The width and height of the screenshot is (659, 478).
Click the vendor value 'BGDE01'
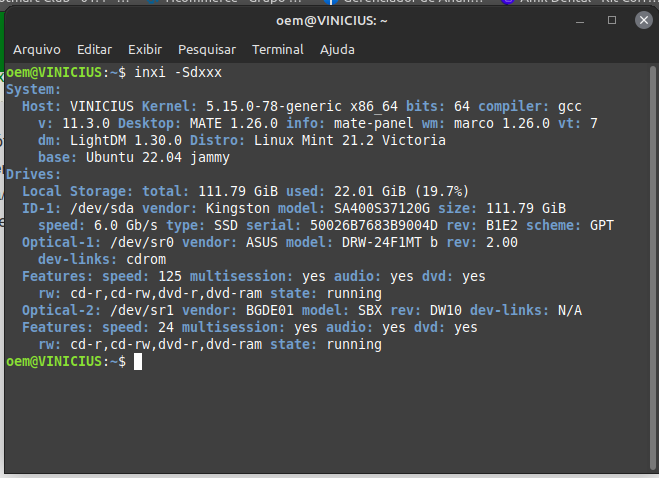(270, 311)
